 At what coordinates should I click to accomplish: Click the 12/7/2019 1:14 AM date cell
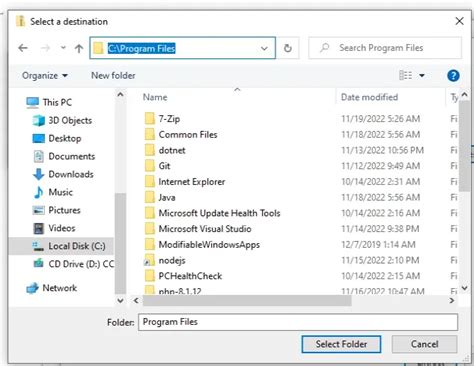tap(378, 245)
